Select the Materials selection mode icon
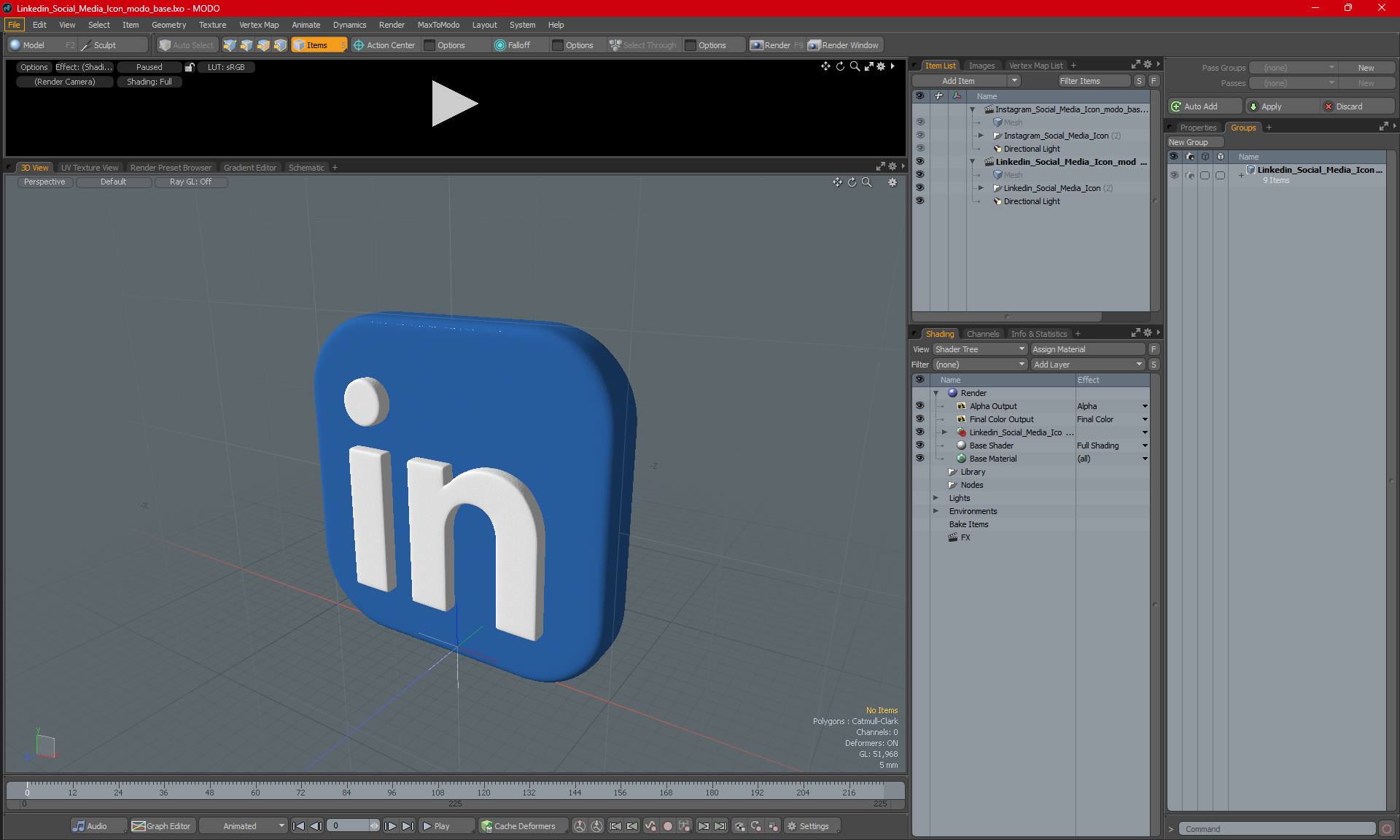Viewport: 1400px width, 840px height. click(x=280, y=45)
